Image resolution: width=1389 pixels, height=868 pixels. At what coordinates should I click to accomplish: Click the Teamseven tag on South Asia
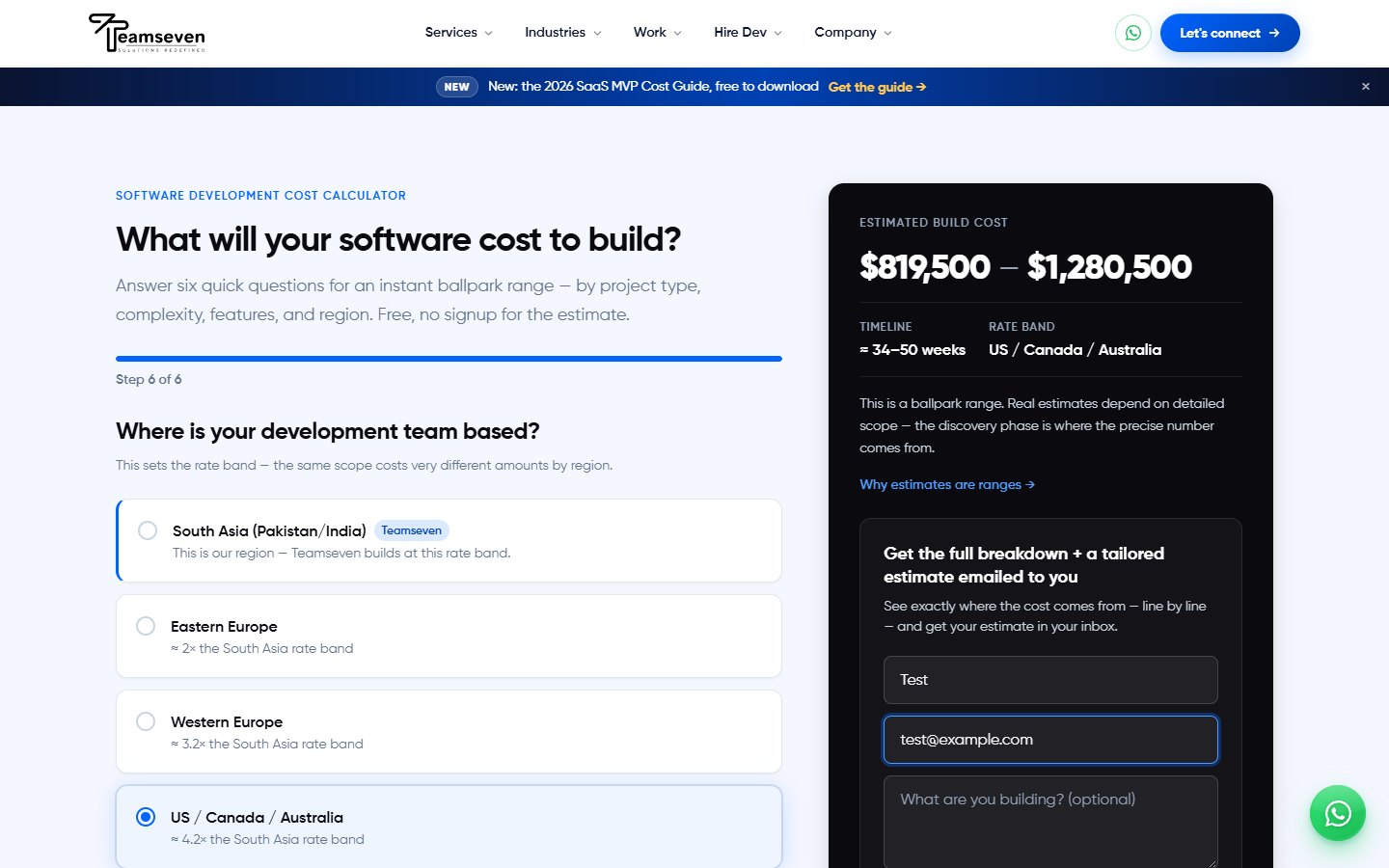412,530
